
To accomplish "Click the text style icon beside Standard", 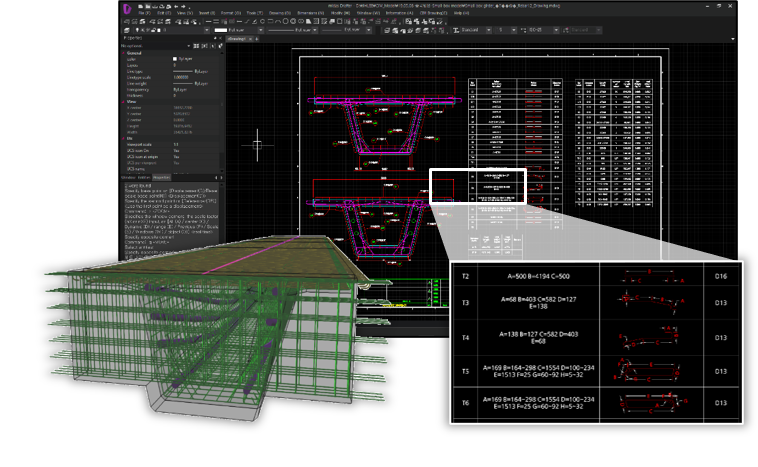I will click(456, 30).
